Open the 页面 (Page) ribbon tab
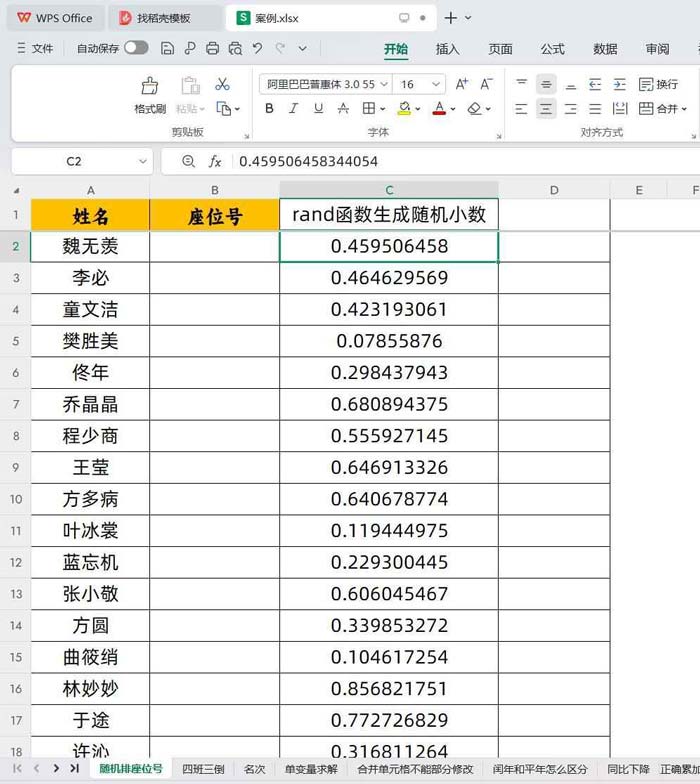 (500, 48)
